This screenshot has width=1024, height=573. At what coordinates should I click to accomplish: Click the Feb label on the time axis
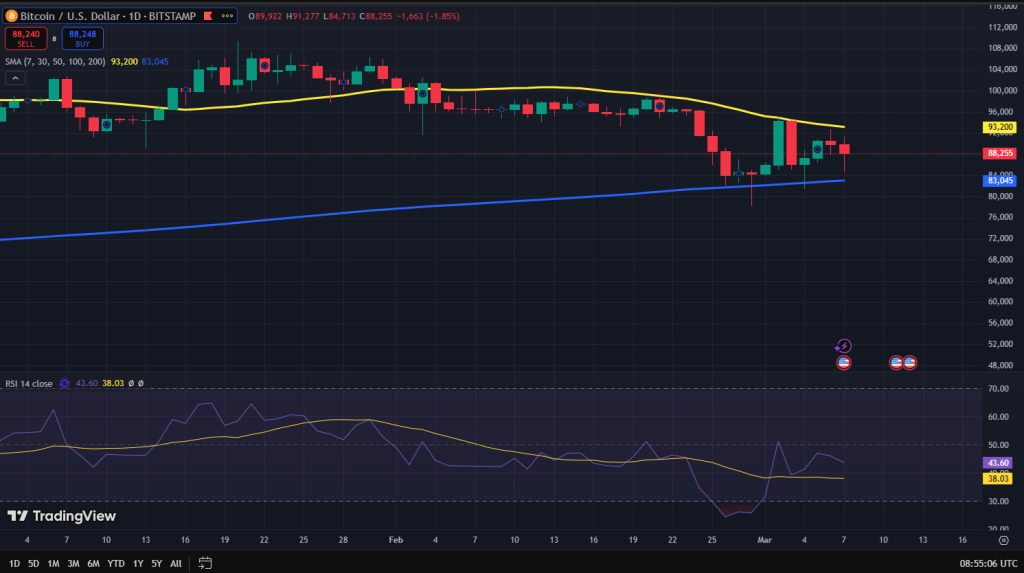coord(396,540)
